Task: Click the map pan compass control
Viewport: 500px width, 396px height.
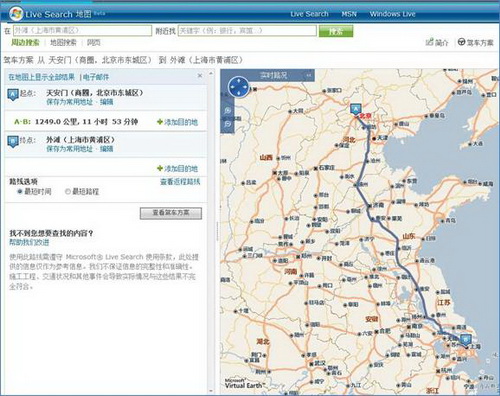Action: click(239, 87)
